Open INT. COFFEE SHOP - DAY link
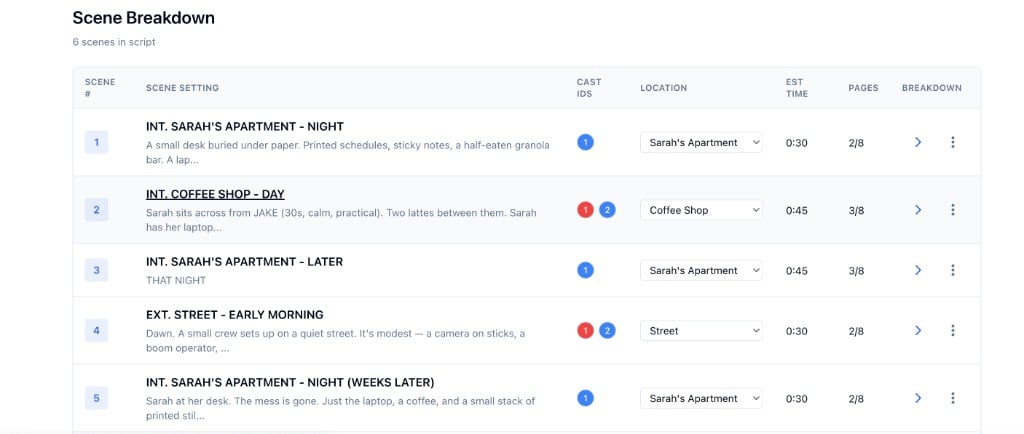The height and width of the screenshot is (434, 1024). [x=216, y=194]
